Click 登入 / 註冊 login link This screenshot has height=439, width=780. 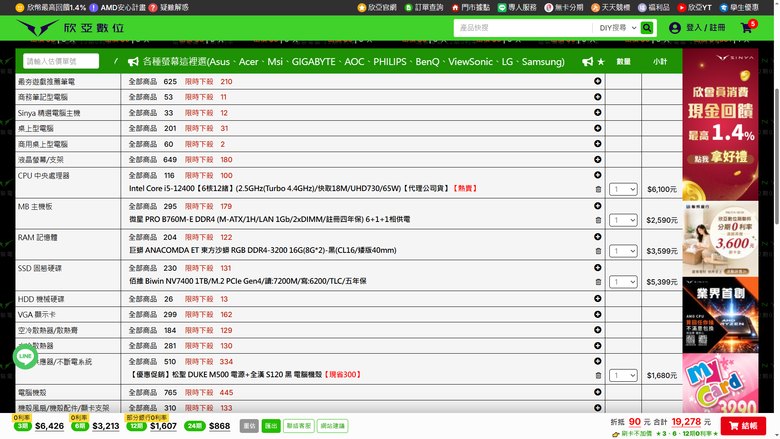click(x=705, y=28)
